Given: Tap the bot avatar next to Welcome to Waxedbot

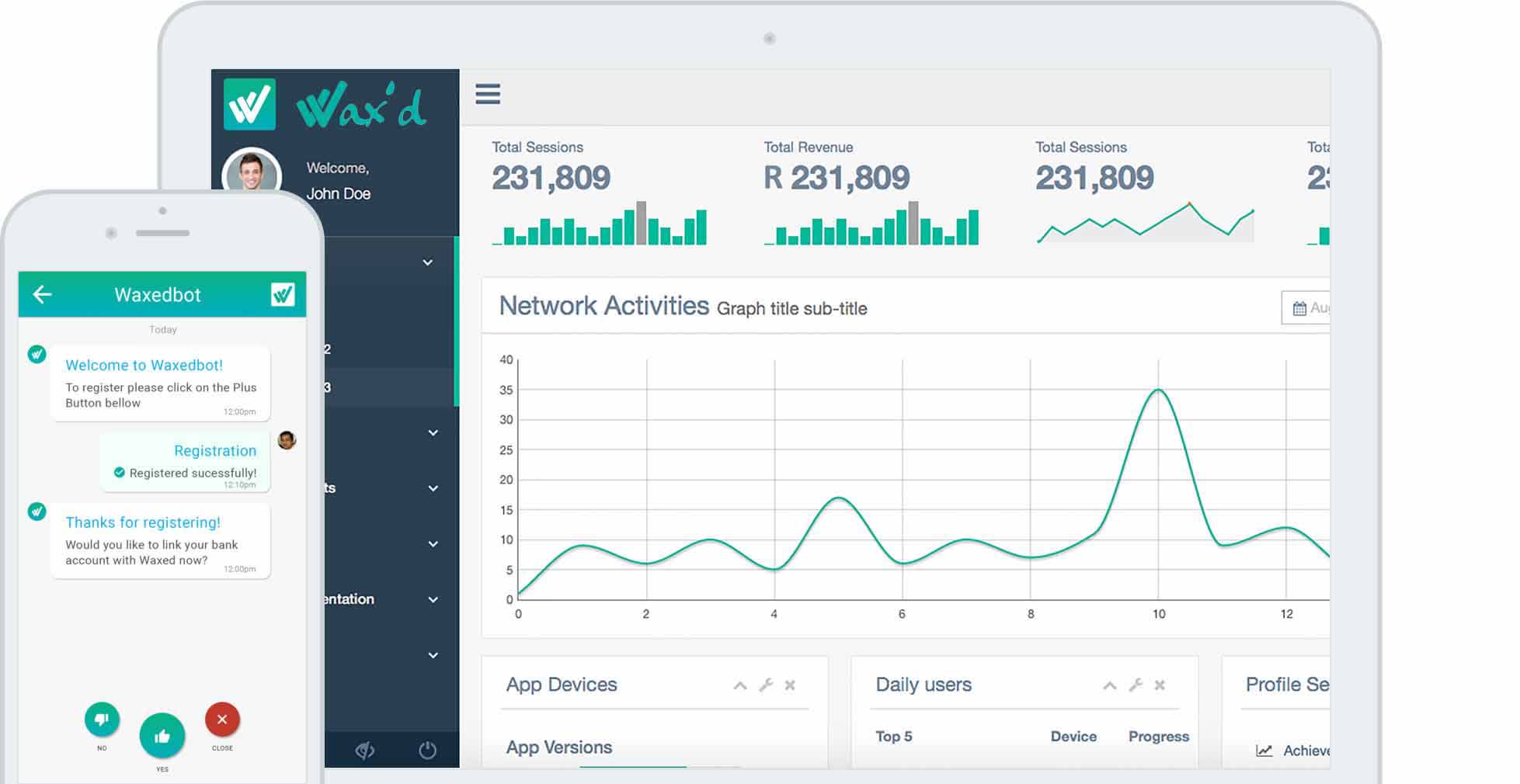Looking at the screenshot, I should pos(37,354).
